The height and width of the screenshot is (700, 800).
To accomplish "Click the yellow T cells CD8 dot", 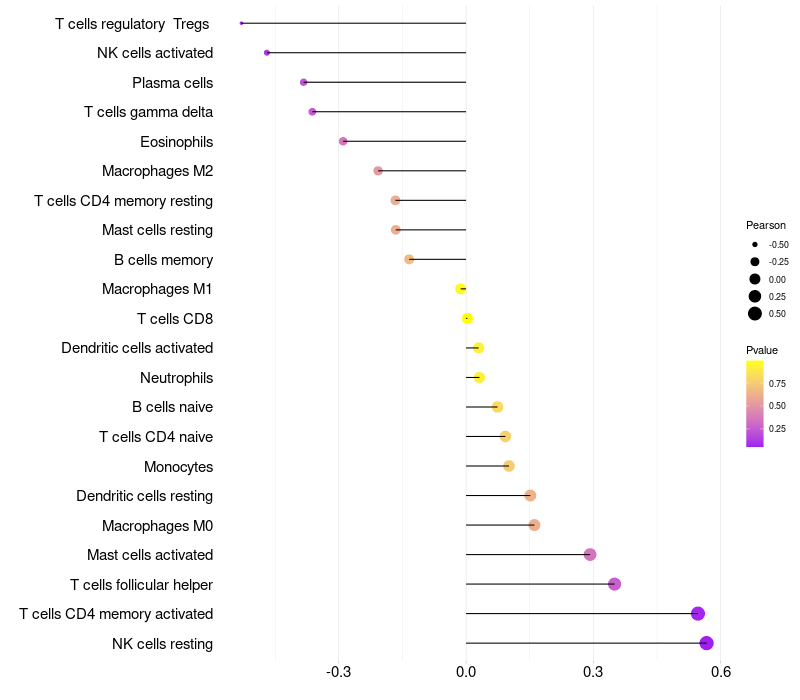I will 467,319.
